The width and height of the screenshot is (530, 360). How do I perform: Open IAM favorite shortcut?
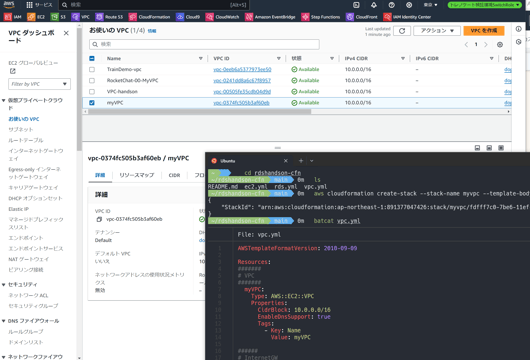click(x=13, y=17)
